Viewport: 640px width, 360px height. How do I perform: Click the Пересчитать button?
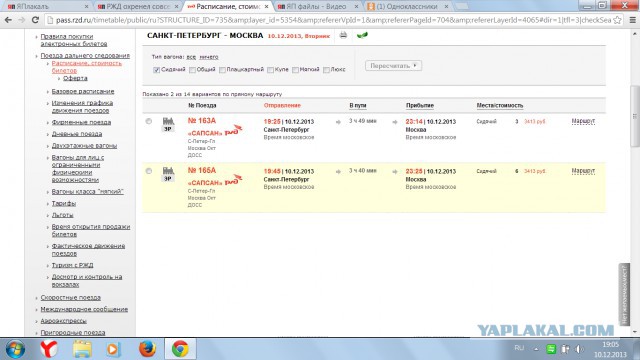pos(393,66)
